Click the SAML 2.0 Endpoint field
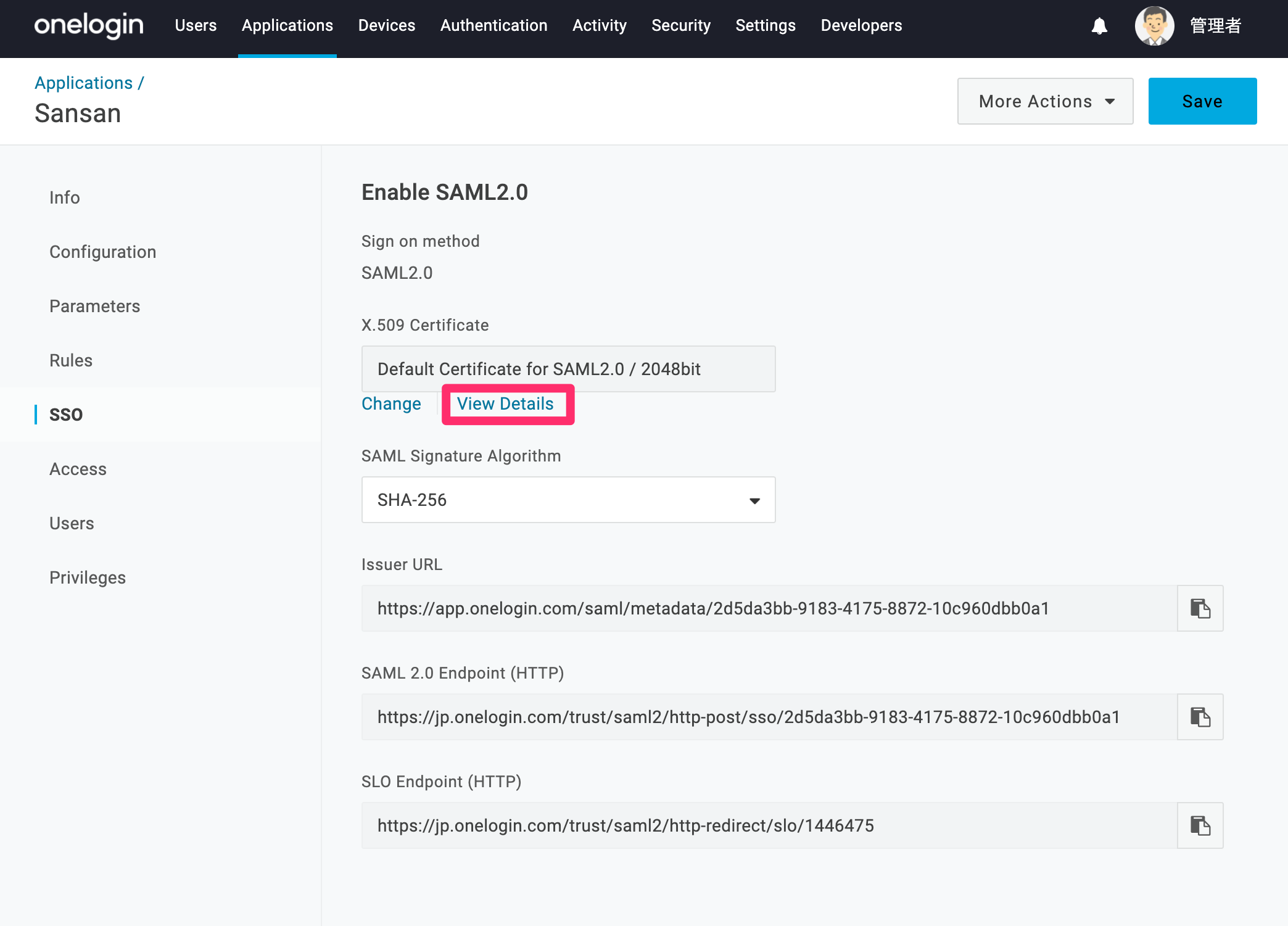The width and height of the screenshot is (1288, 926). point(769,717)
